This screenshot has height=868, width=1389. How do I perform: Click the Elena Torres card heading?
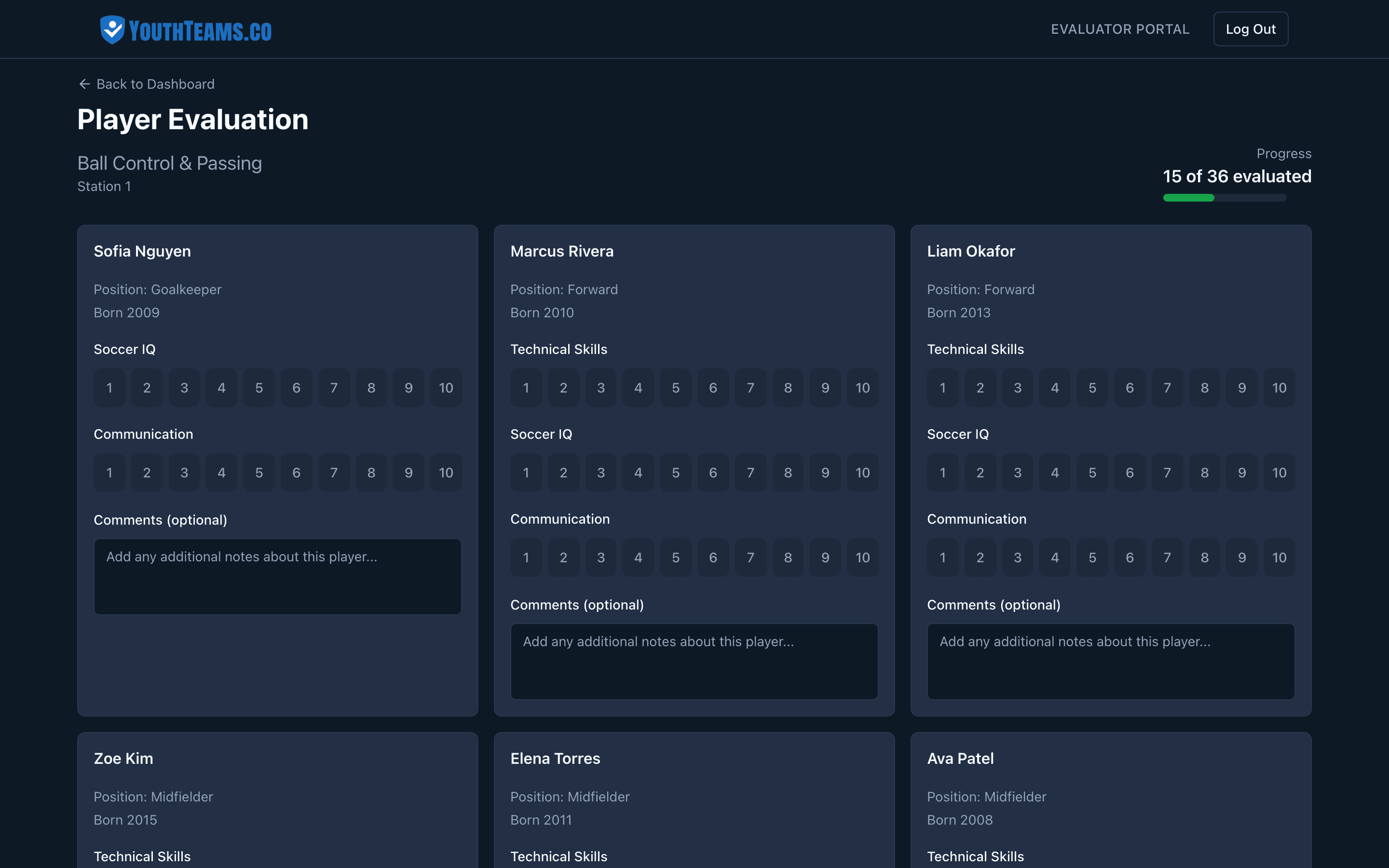pyautogui.click(x=555, y=759)
